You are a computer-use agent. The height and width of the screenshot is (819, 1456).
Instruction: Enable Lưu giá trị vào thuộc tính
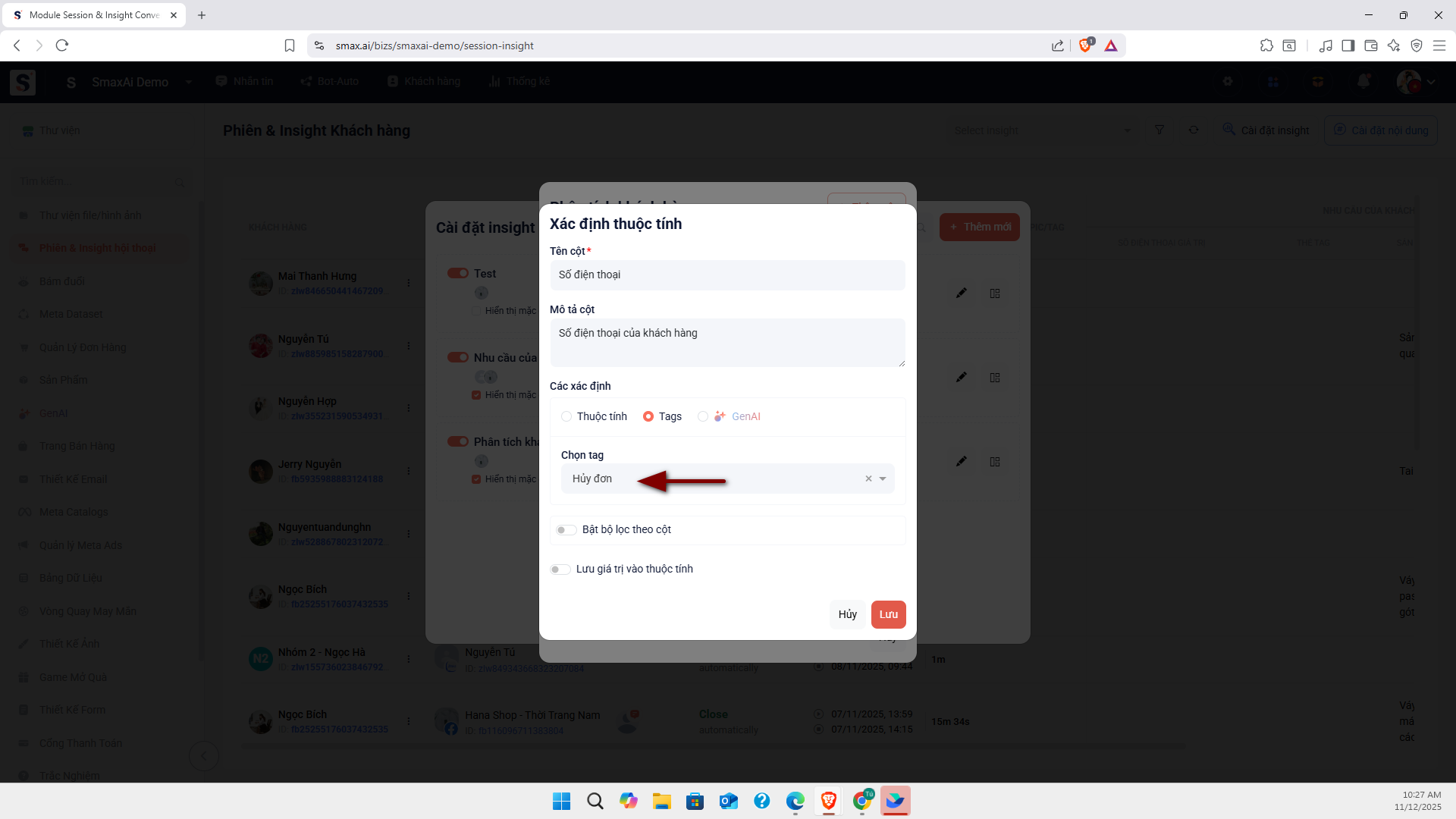tap(560, 570)
